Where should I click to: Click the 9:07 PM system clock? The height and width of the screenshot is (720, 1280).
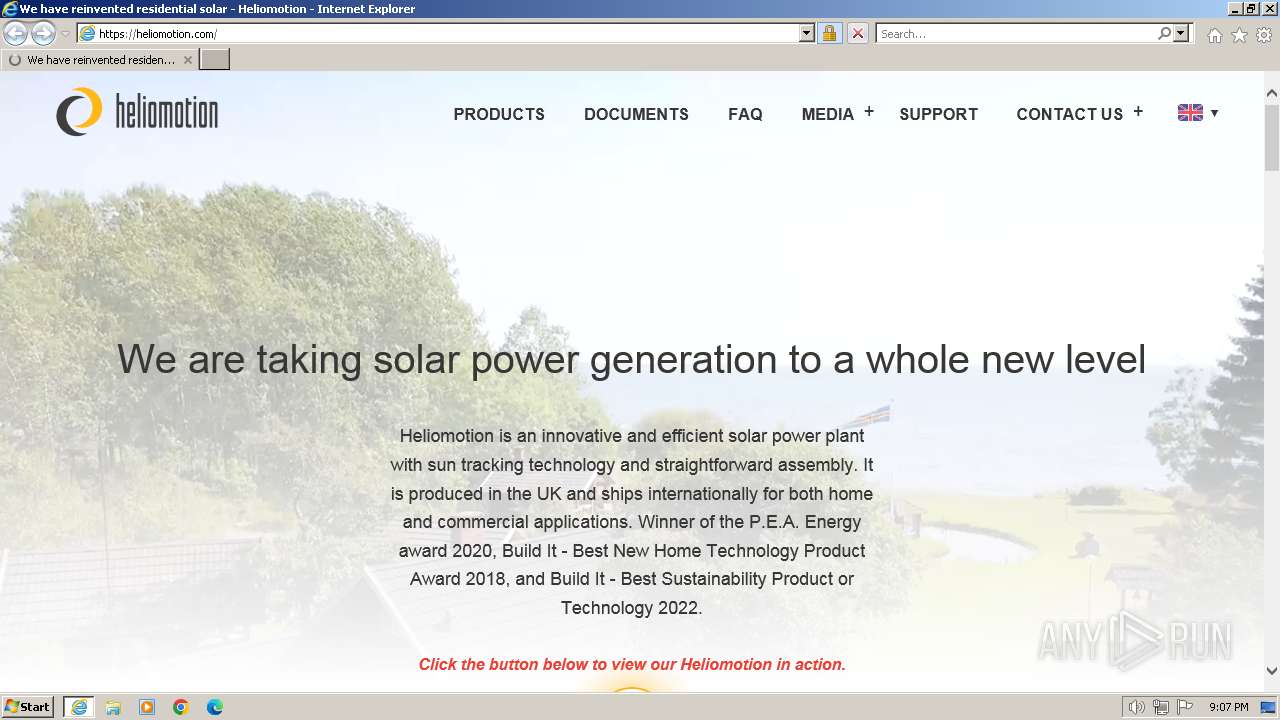click(1229, 707)
